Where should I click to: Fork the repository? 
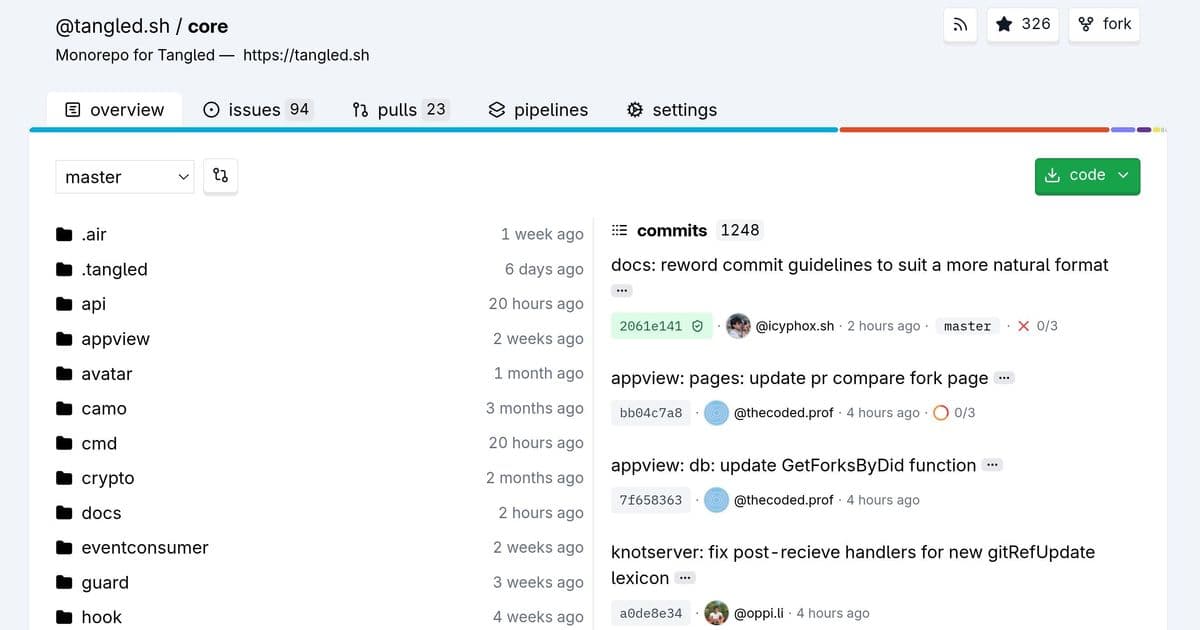pyautogui.click(x=1104, y=24)
